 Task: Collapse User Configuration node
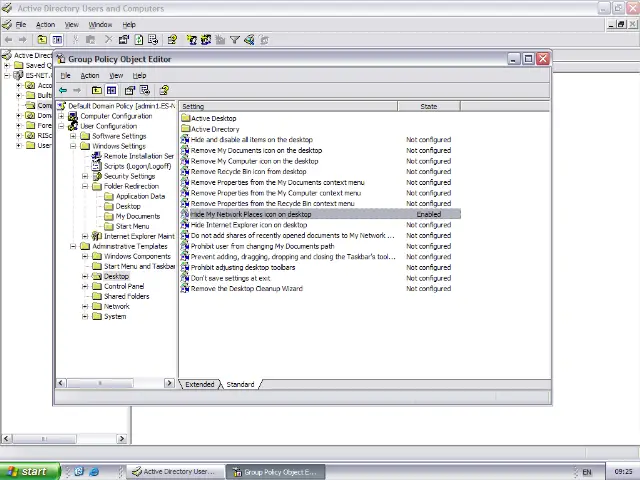point(61,126)
